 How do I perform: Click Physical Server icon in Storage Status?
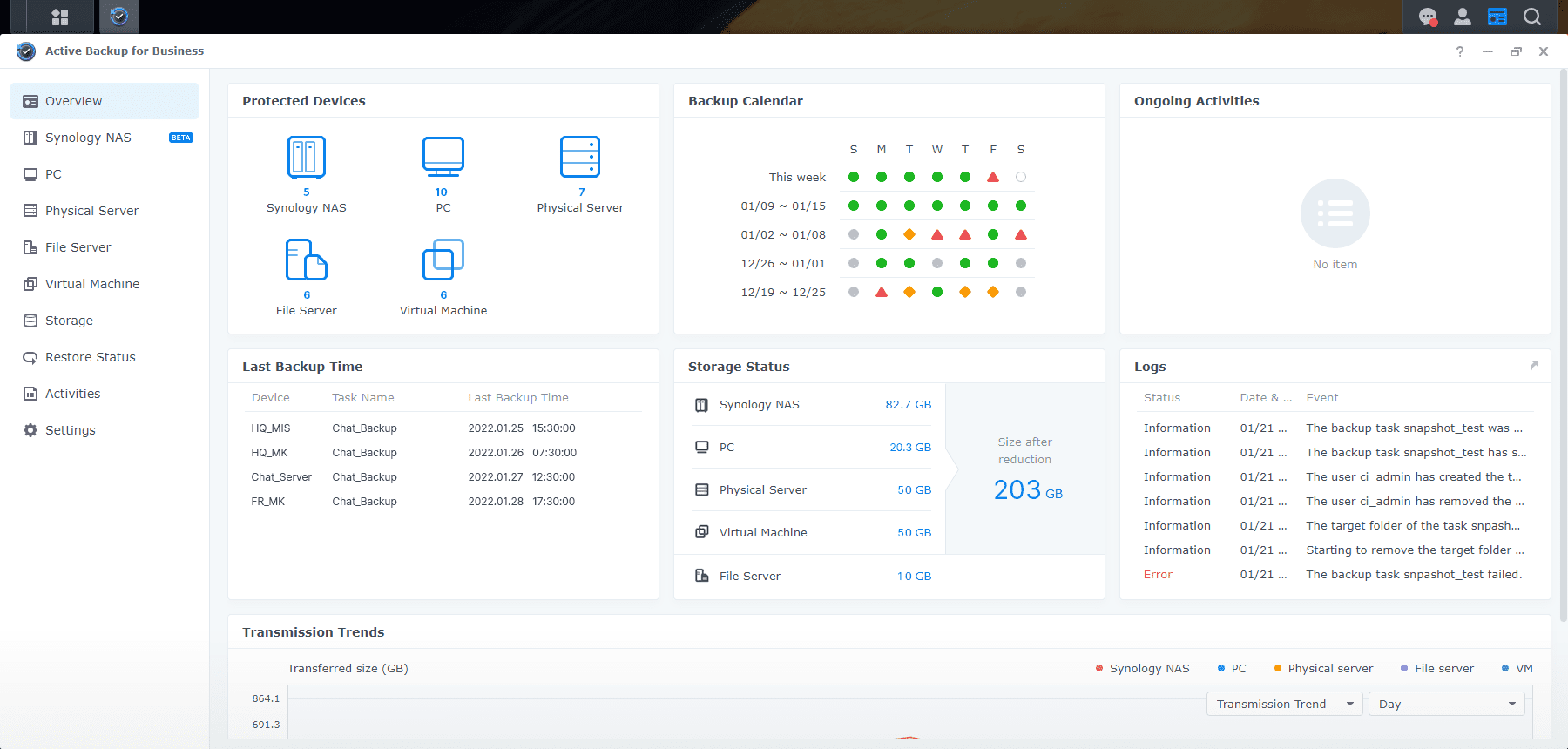[x=701, y=490]
